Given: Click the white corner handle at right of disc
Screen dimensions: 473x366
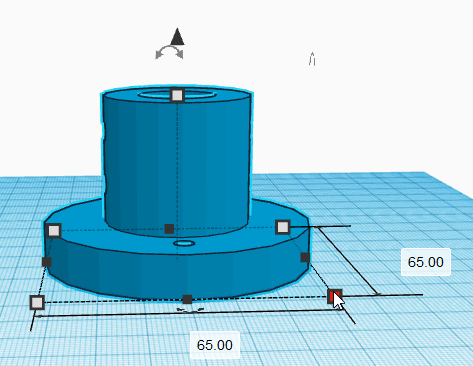Looking at the screenshot, I should [283, 227].
